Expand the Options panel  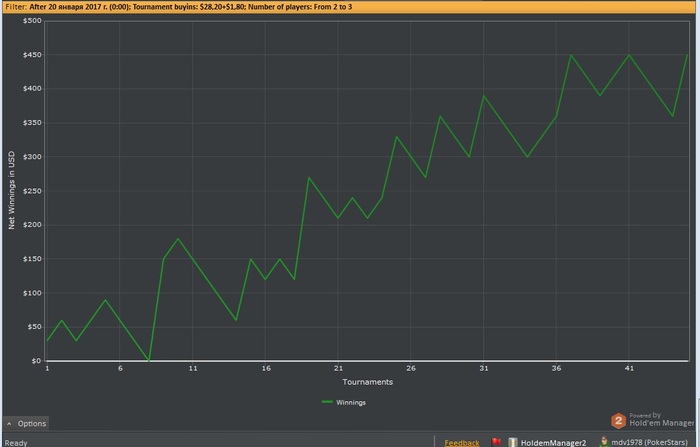(26, 423)
